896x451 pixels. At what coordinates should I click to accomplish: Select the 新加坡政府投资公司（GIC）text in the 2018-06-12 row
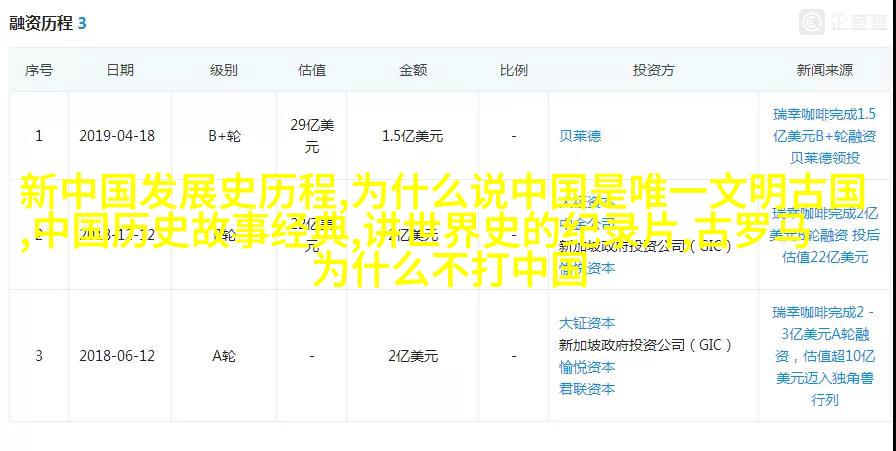[x=645, y=345]
